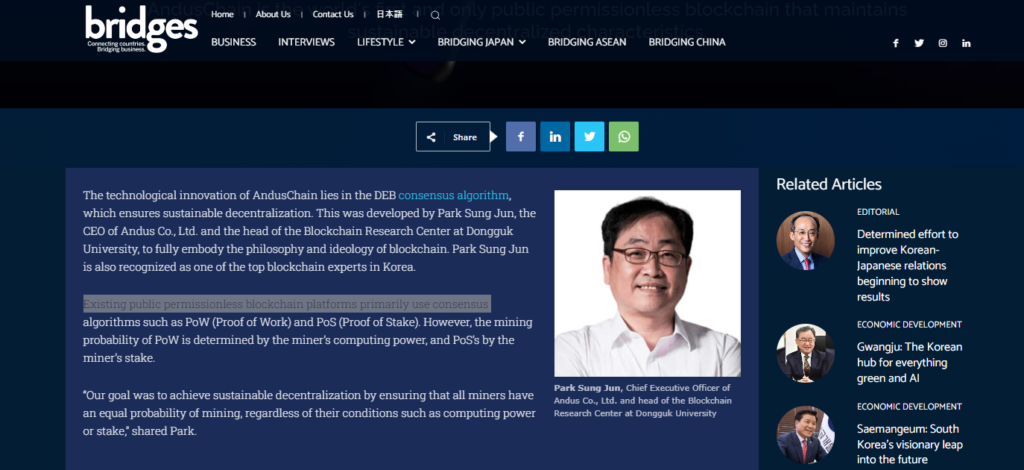The image size is (1024, 470).
Task: Open the Contact Us link
Action: (333, 14)
